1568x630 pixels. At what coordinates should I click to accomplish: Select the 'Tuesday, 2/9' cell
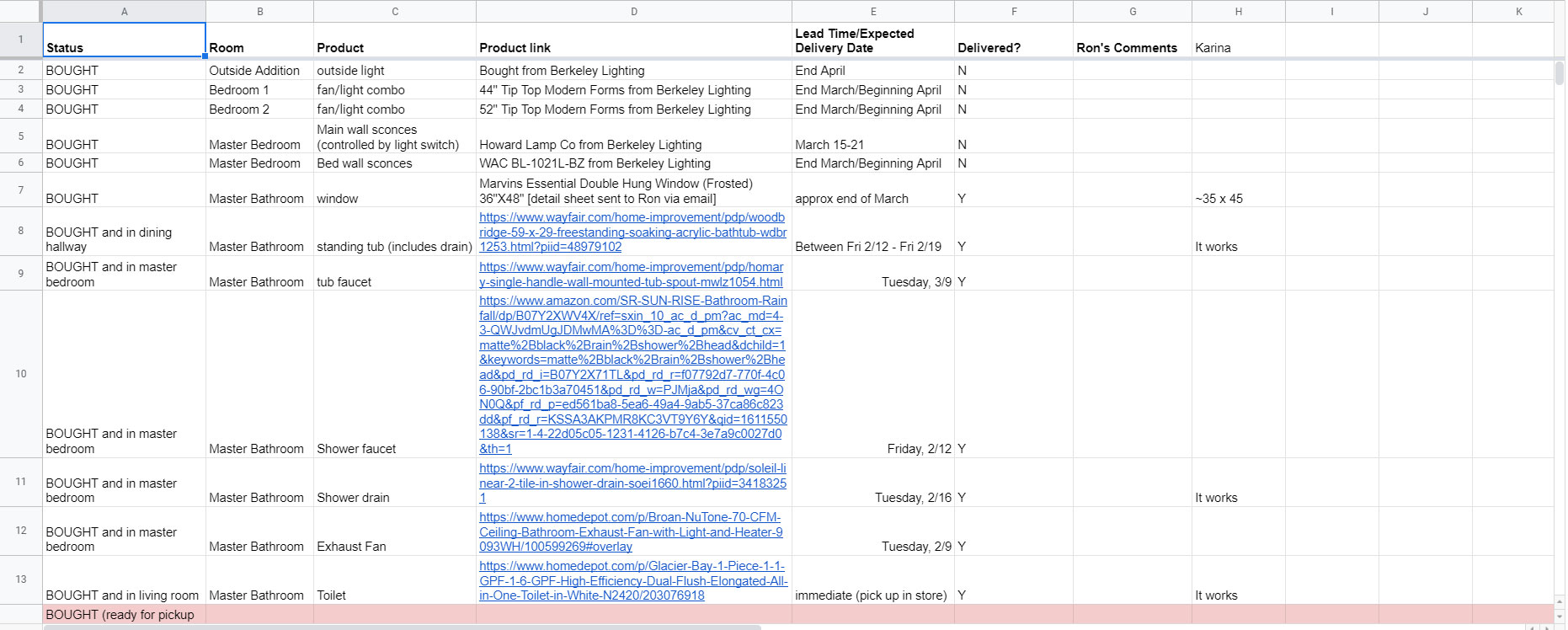[x=873, y=531]
